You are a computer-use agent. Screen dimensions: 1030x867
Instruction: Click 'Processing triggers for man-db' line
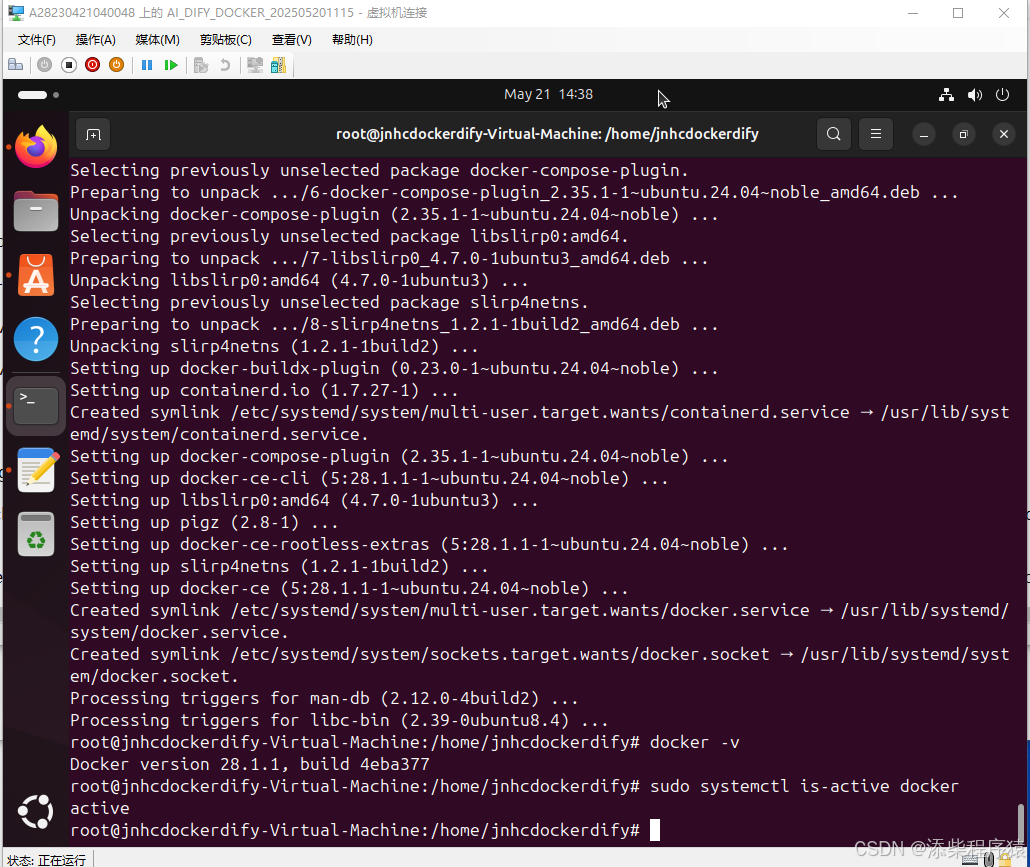click(x=325, y=698)
